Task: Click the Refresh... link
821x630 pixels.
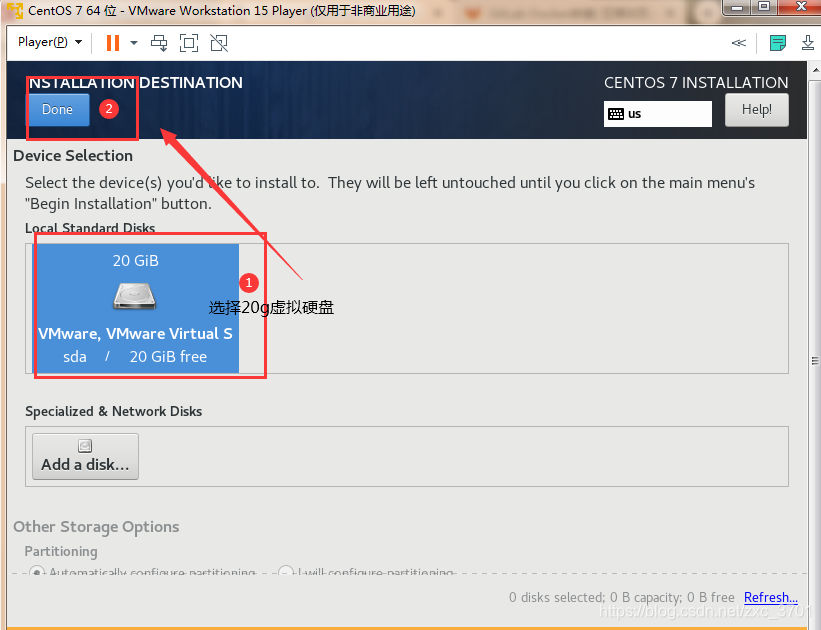Action: click(x=771, y=597)
